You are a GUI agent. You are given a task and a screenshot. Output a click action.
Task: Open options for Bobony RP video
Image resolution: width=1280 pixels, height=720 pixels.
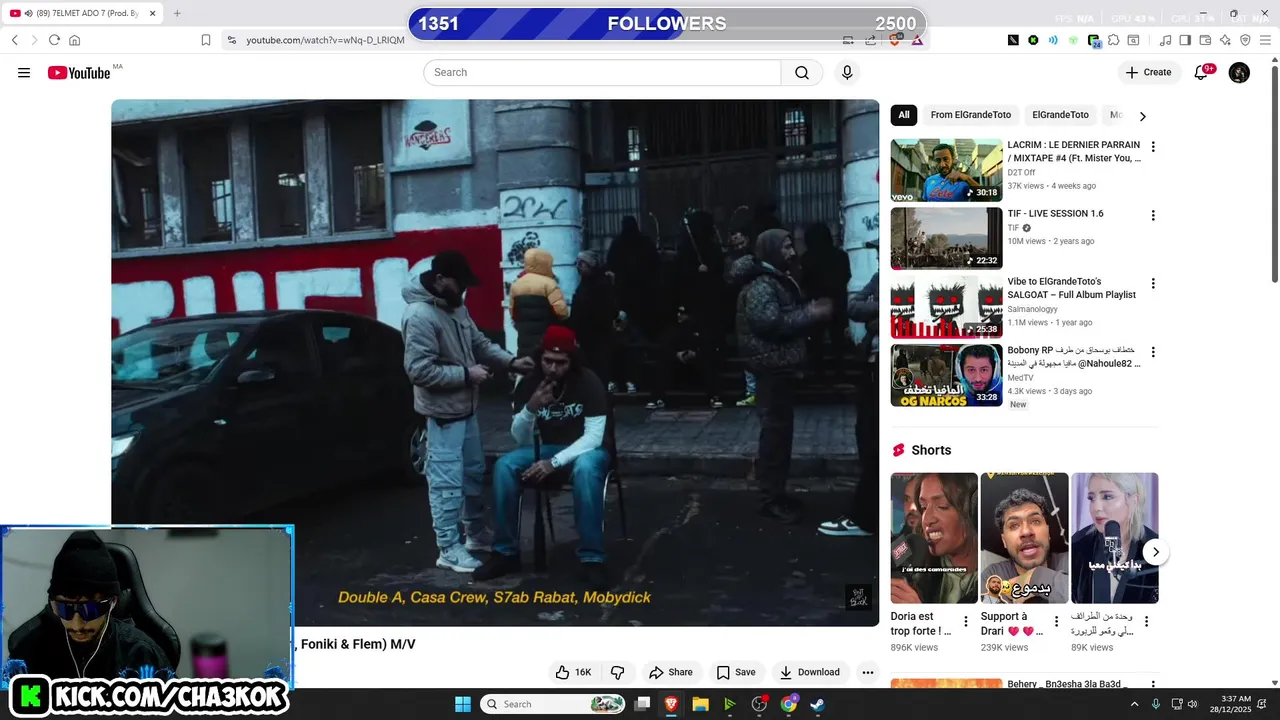(x=1153, y=353)
